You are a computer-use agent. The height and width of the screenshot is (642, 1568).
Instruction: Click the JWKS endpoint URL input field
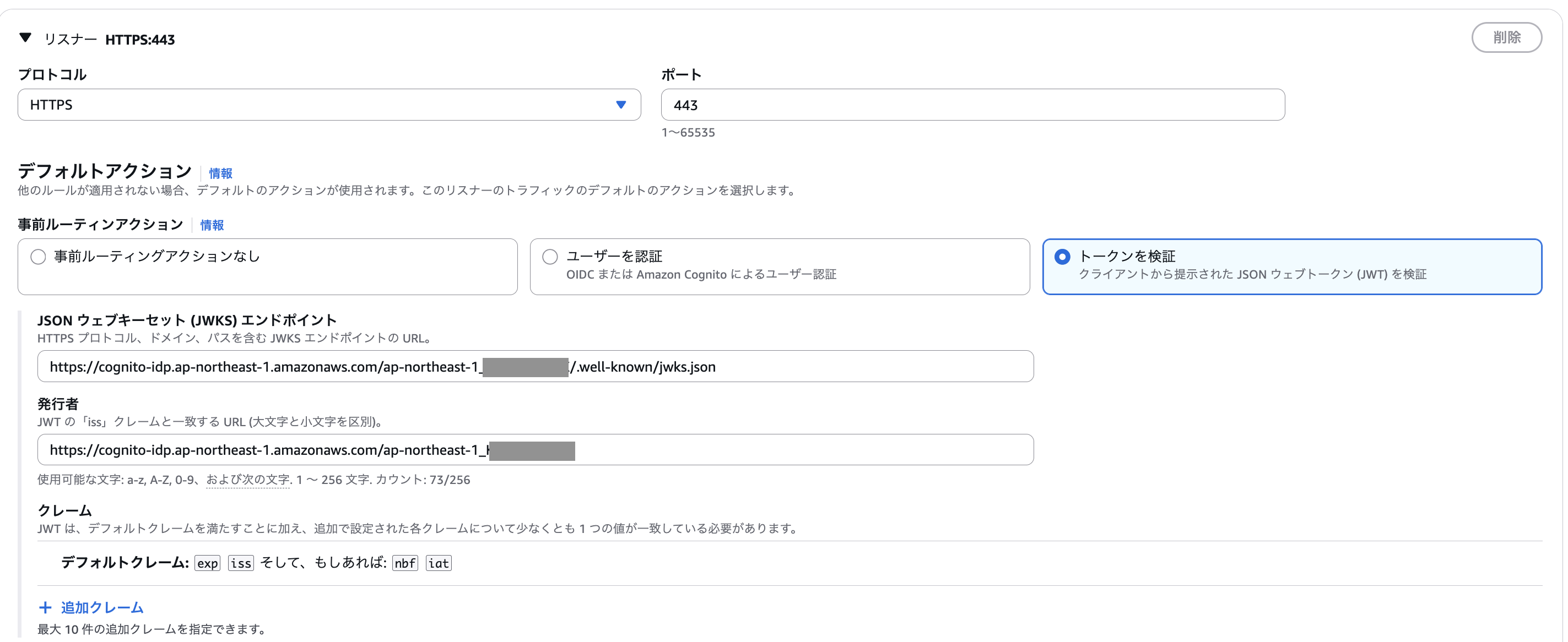tap(852, 366)
